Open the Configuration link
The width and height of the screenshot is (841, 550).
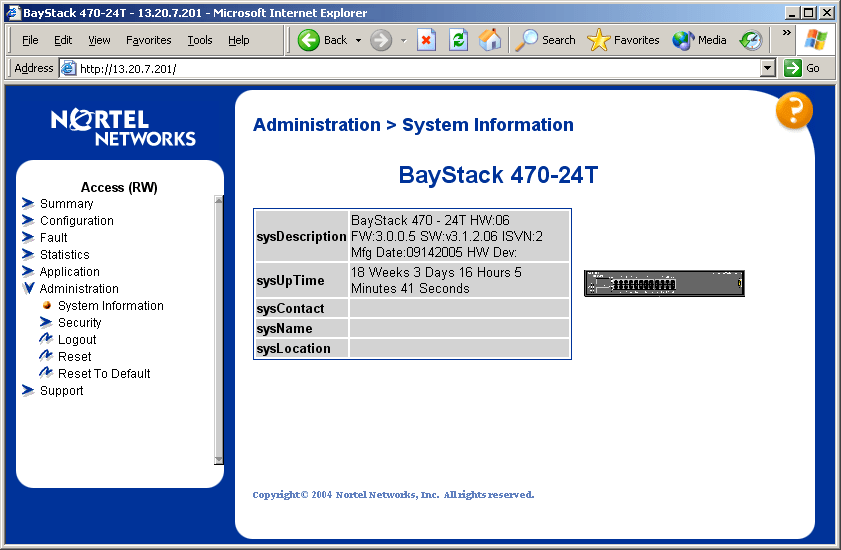pyautogui.click(x=77, y=221)
